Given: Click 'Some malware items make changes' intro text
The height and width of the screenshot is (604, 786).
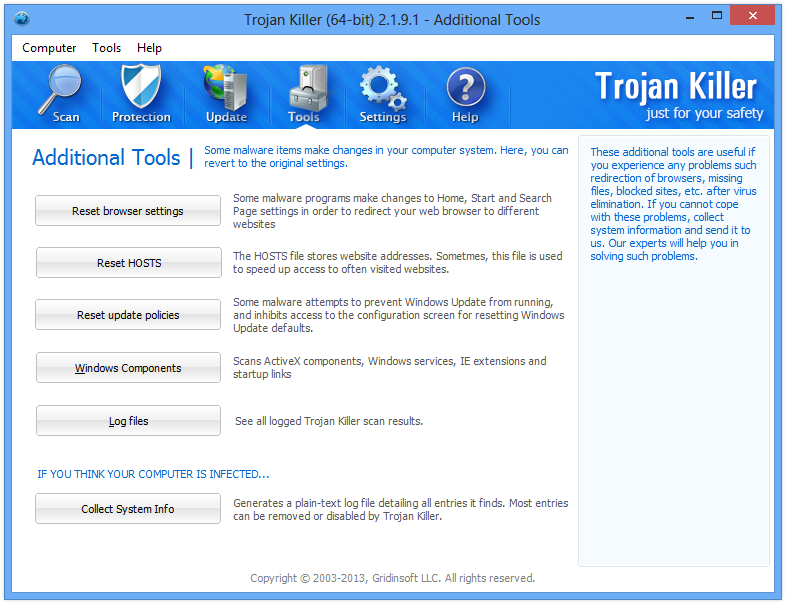Looking at the screenshot, I should click(386, 157).
